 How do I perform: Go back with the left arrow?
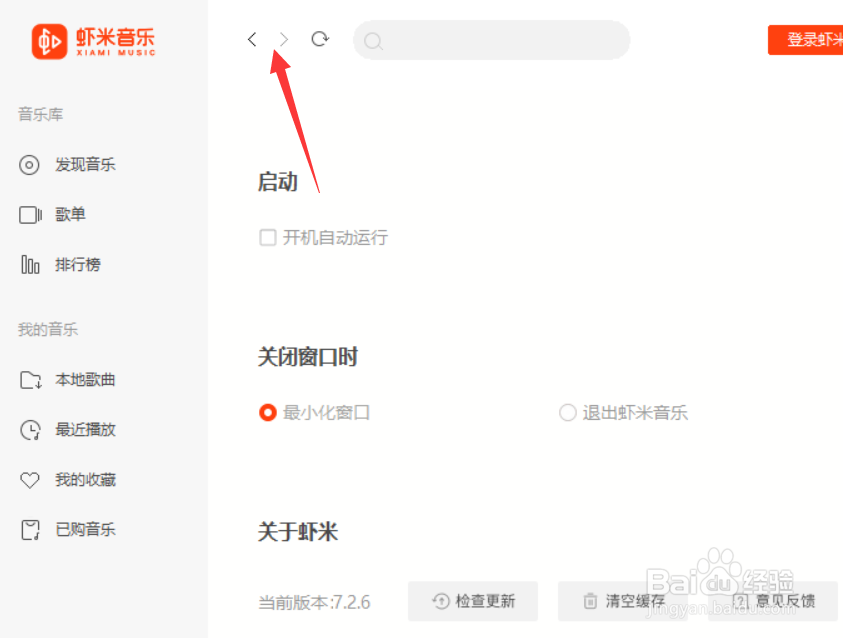pyautogui.click(x=252, y=39)
